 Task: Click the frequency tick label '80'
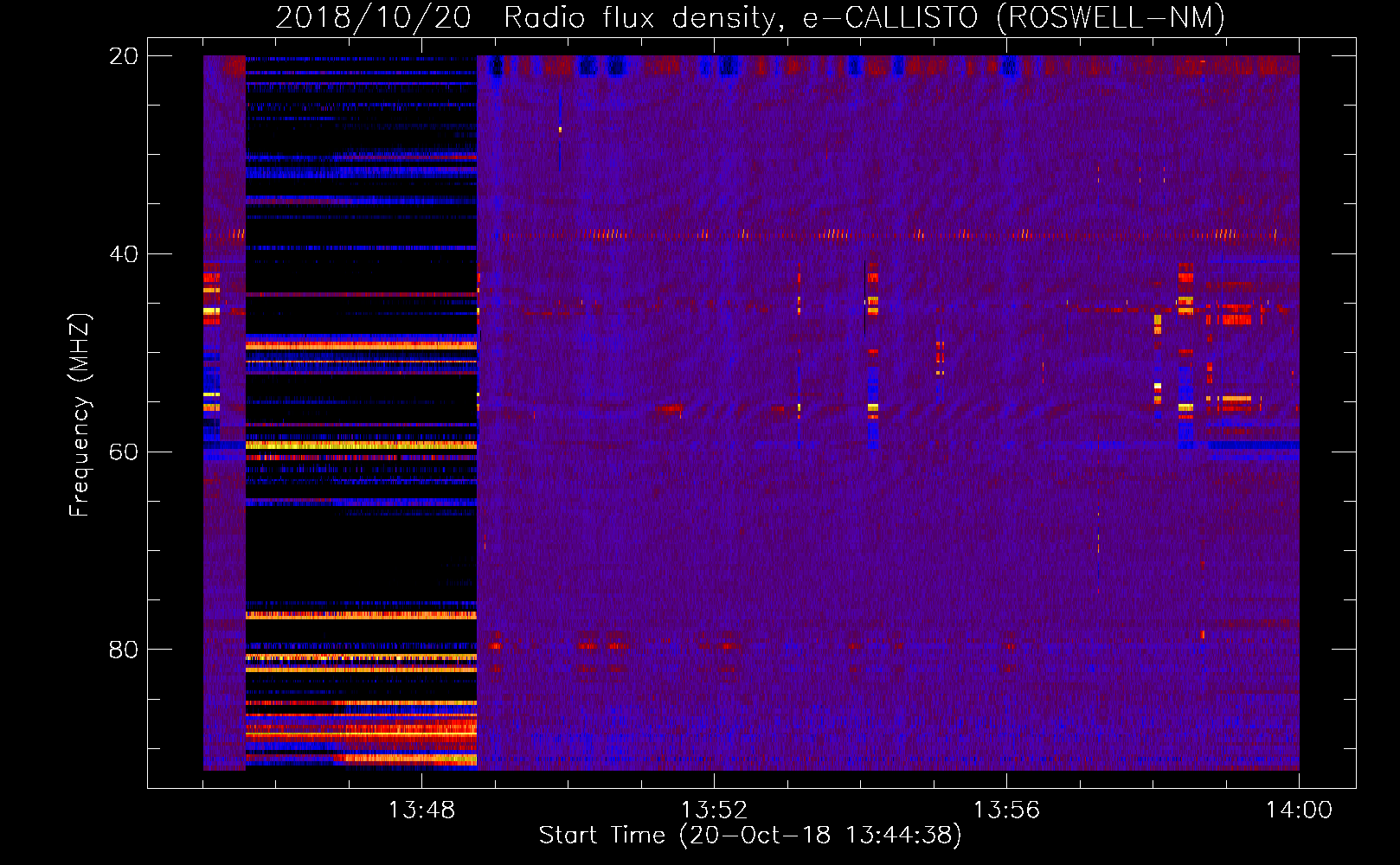[124, 650]
